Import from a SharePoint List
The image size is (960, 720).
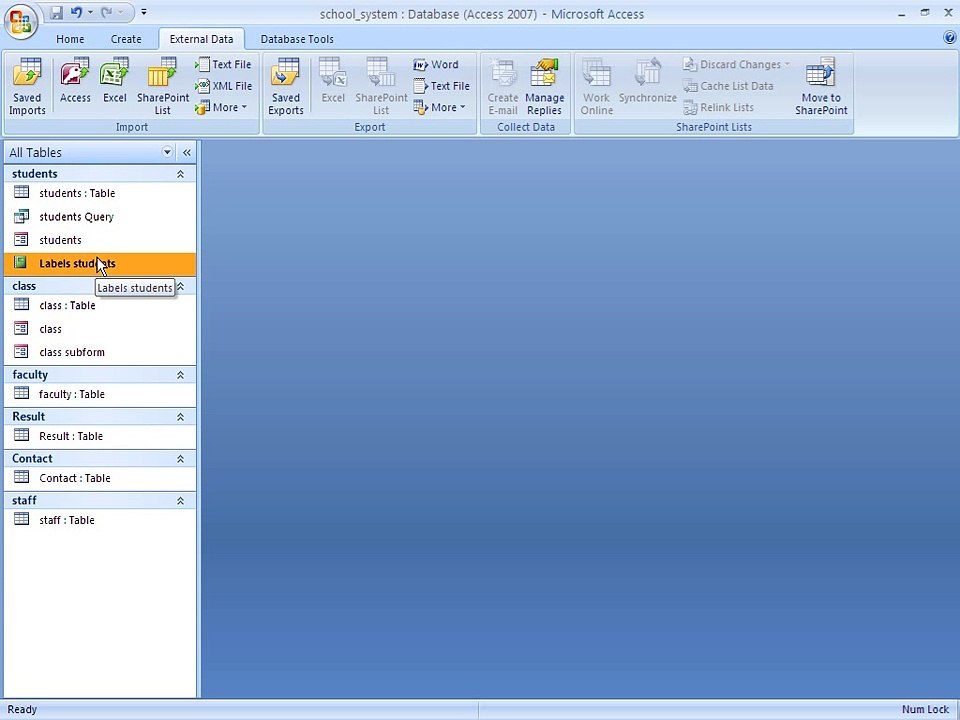(x=163, y=86)
